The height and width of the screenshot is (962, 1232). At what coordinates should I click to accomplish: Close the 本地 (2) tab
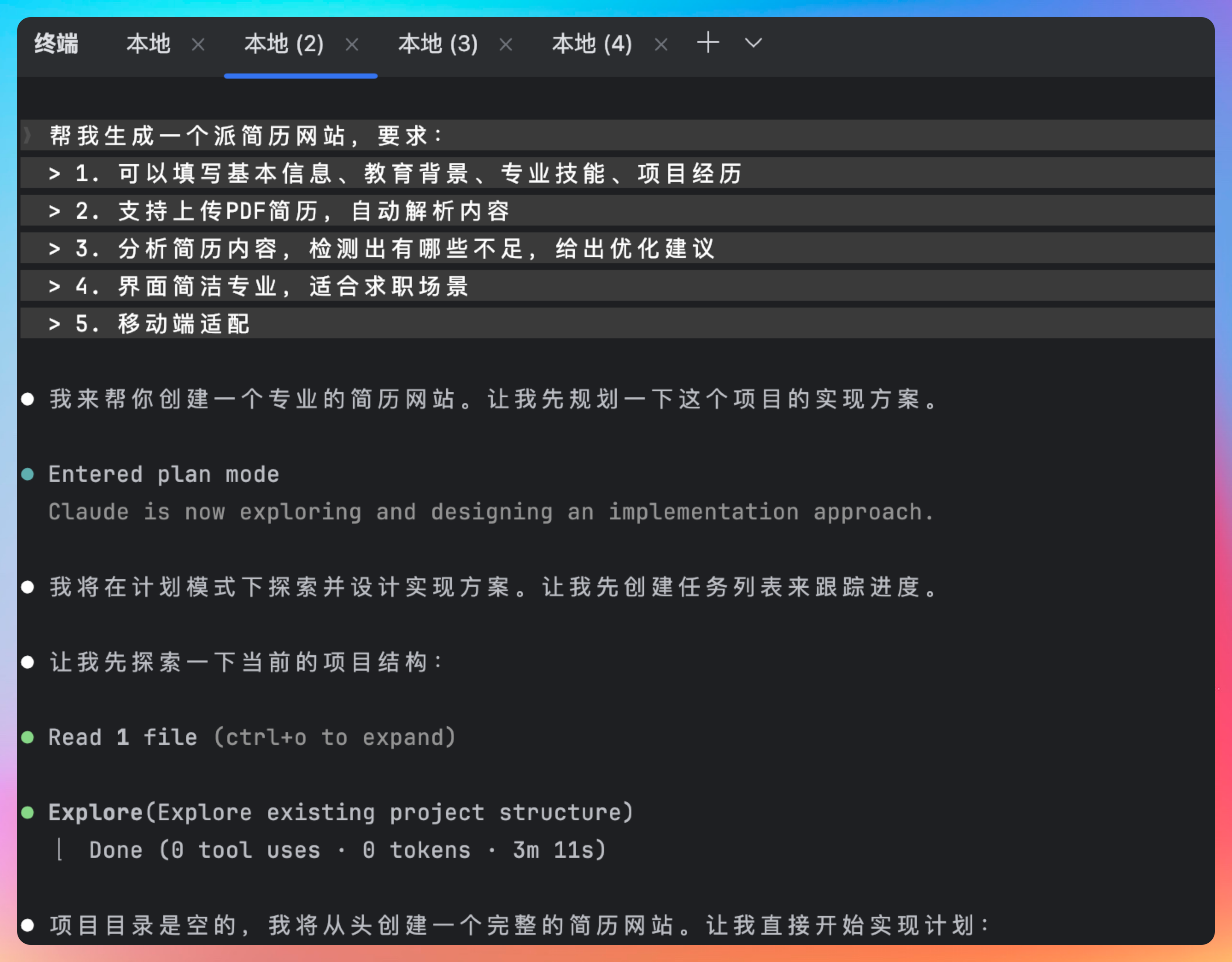pos(352,44)
